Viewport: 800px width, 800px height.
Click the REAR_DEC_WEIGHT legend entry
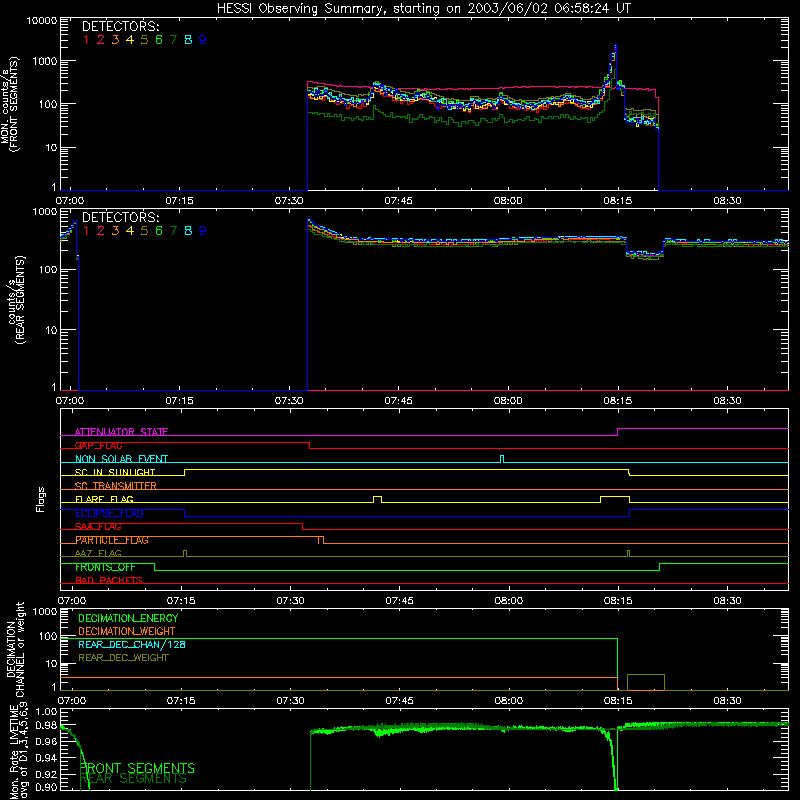(x=123, y=658)
